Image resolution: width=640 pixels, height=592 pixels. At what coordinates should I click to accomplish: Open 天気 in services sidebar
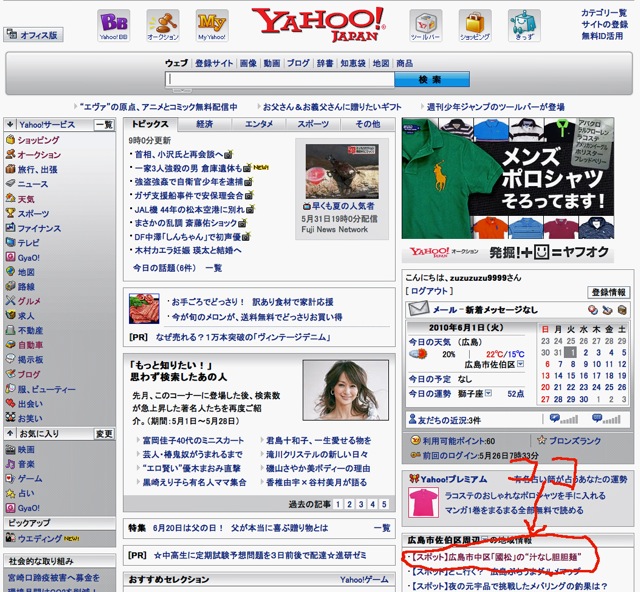[x=26, y=199]
